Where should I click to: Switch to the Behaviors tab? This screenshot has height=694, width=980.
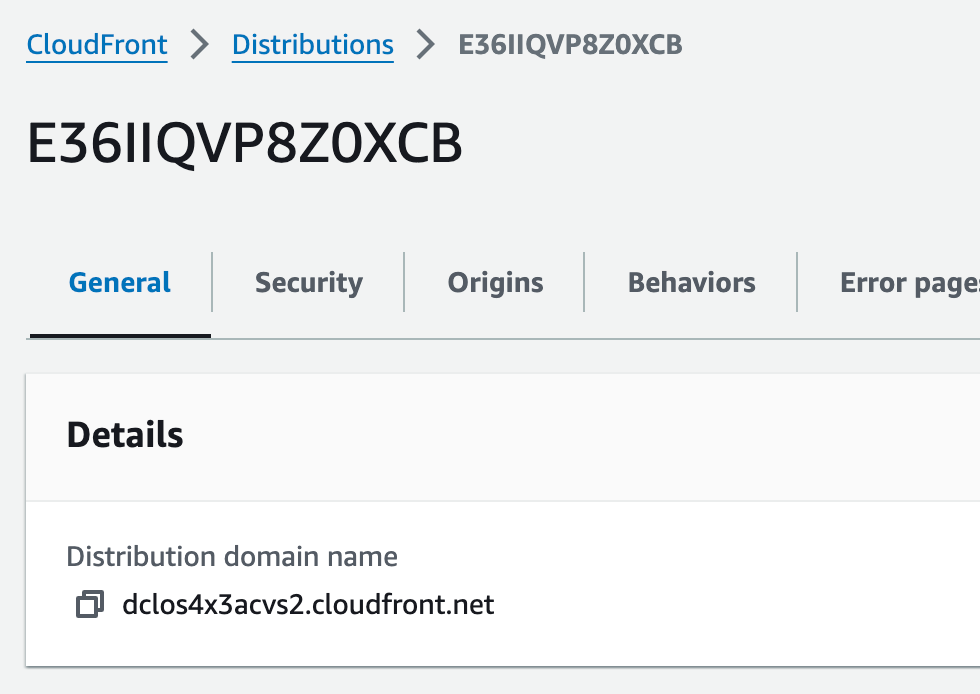coord(691,283)
